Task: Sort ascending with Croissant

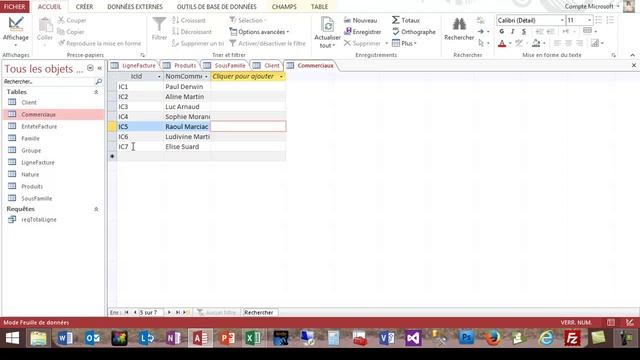Action: [189, 20]
